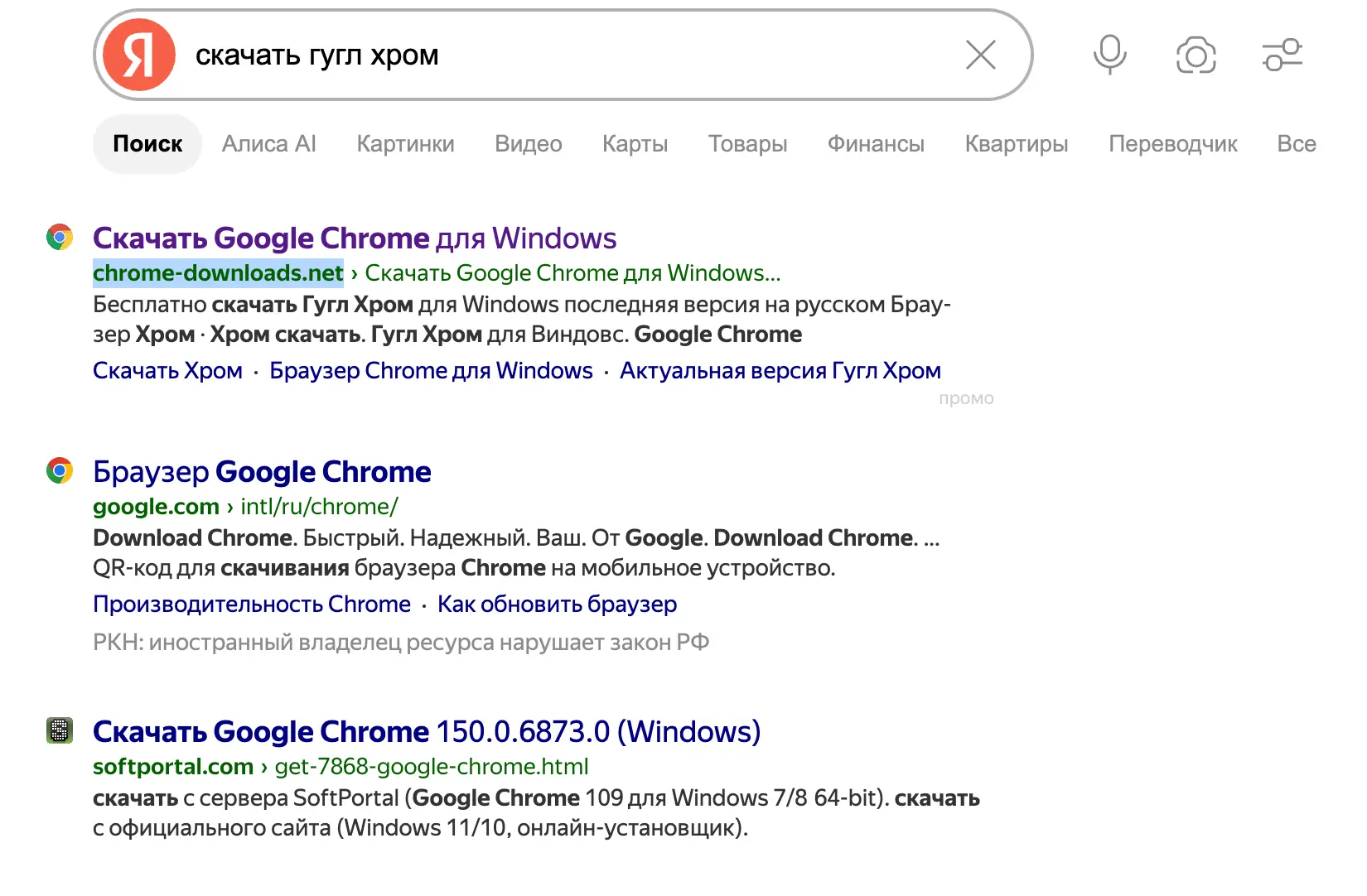Open the Карты tab
The width and height of the screenshot is (1367, 896).
point(635,144)
